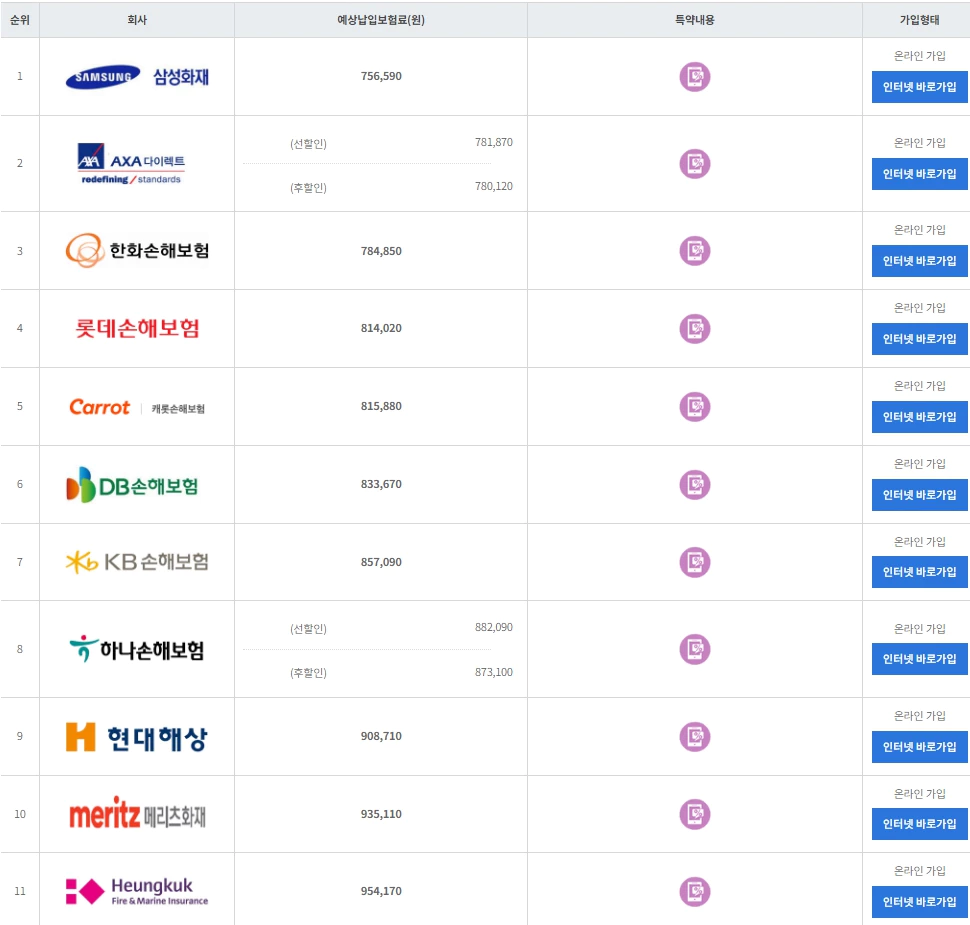
Task: Click the 하나손해보험 logo
Action: 137,649
